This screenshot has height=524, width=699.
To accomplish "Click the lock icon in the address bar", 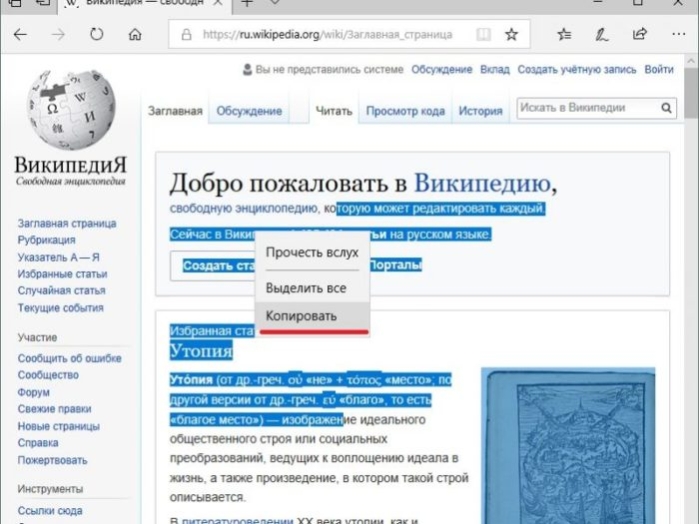I will point(186,34).
